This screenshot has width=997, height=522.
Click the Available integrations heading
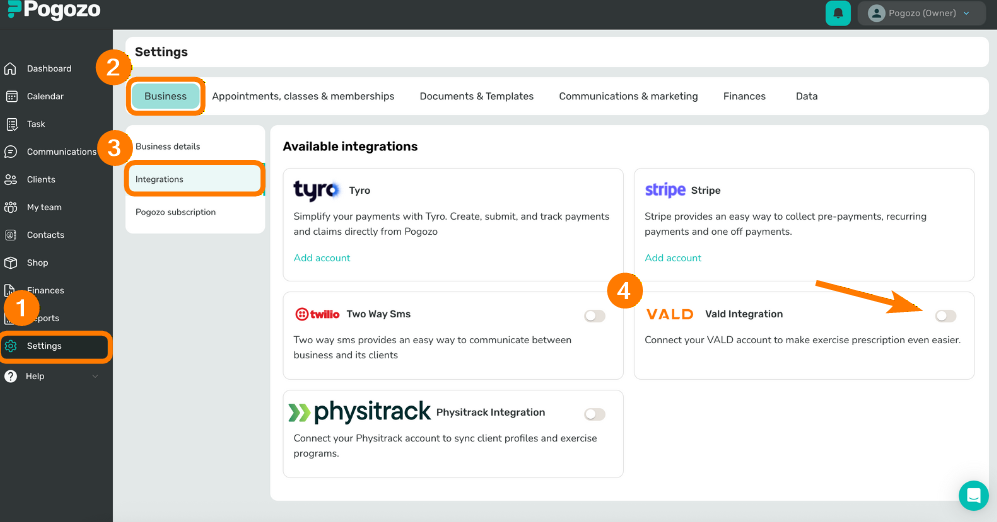point(350,146)
